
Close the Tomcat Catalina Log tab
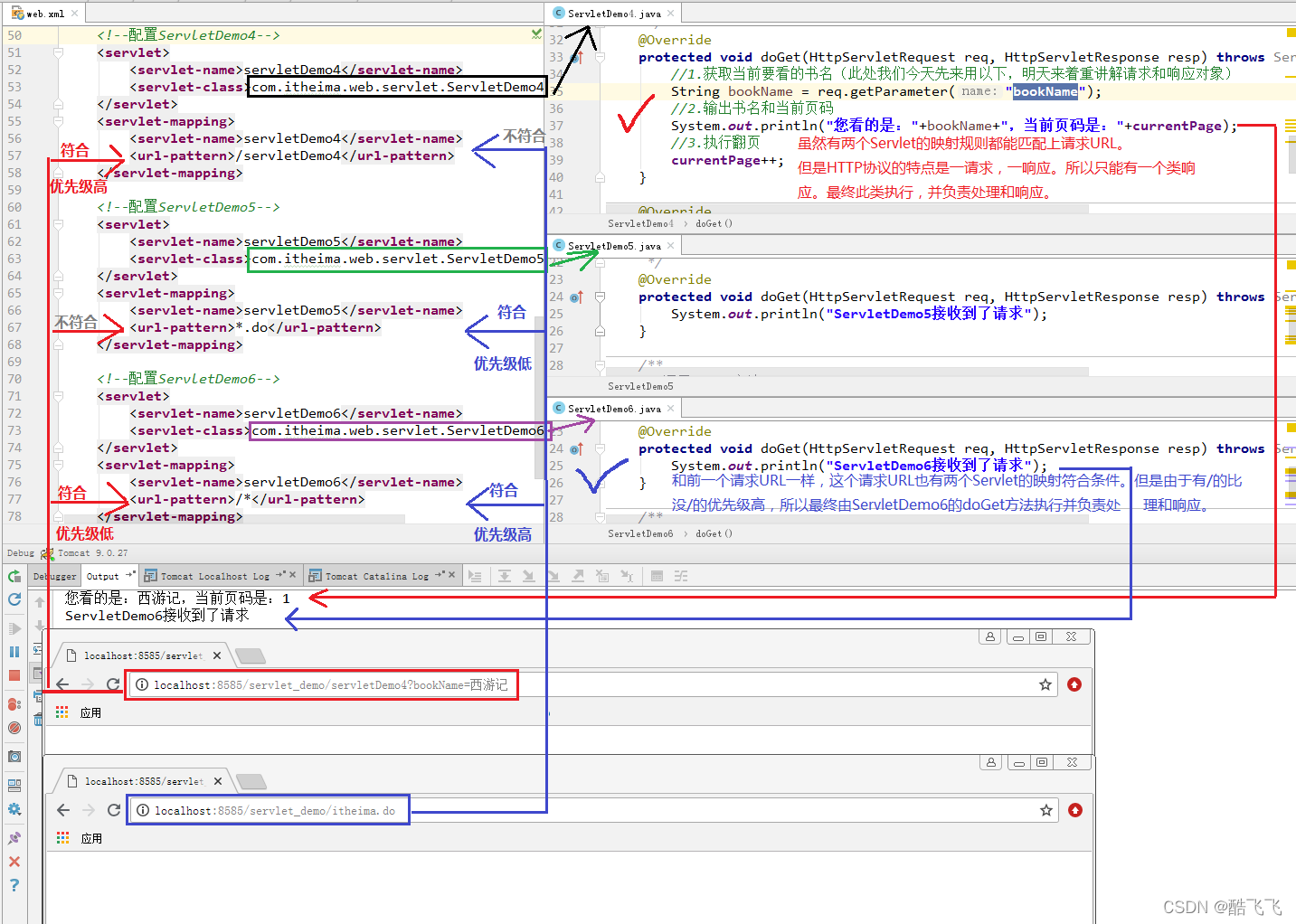click(451, 574)
